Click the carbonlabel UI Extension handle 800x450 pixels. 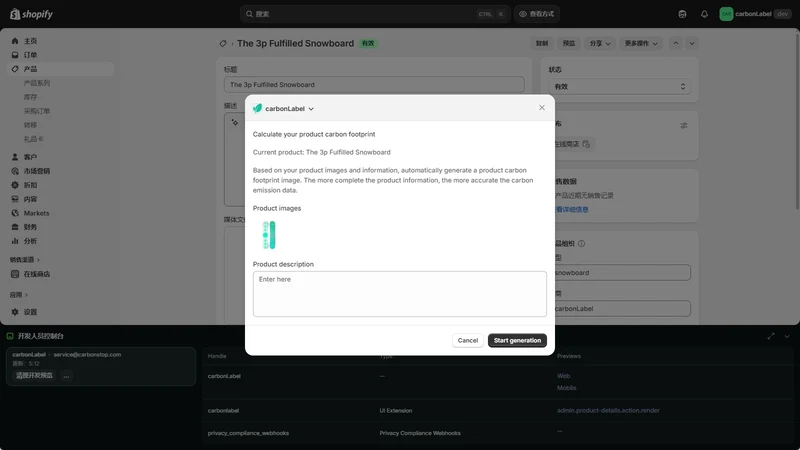[223, 410]
